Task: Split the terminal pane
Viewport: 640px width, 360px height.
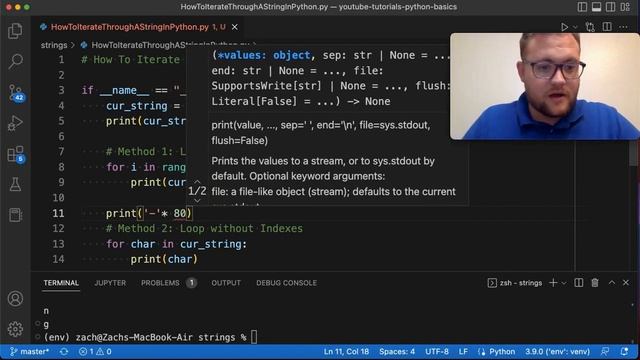Action: 579,283
